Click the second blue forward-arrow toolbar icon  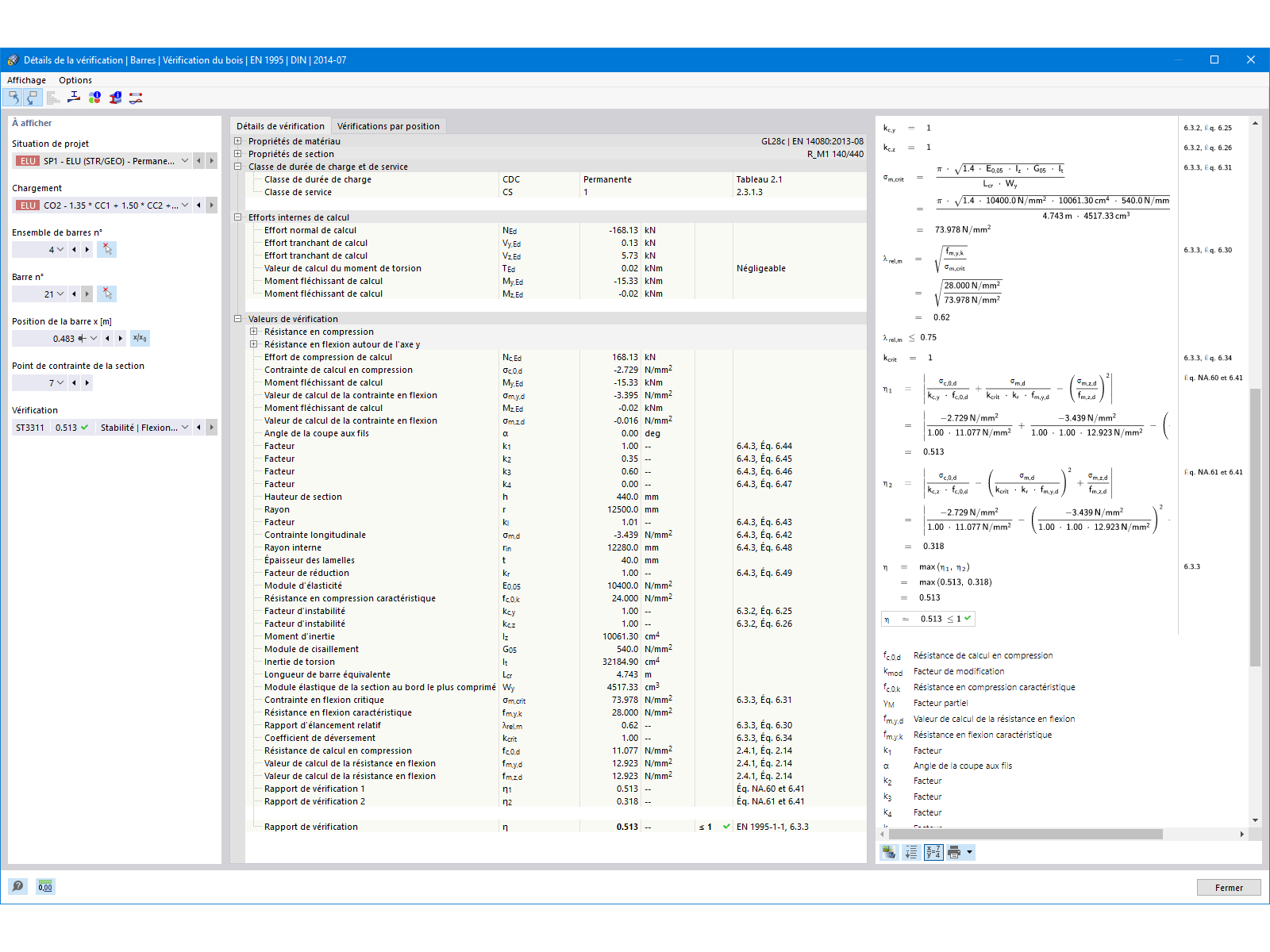point(33,98)
